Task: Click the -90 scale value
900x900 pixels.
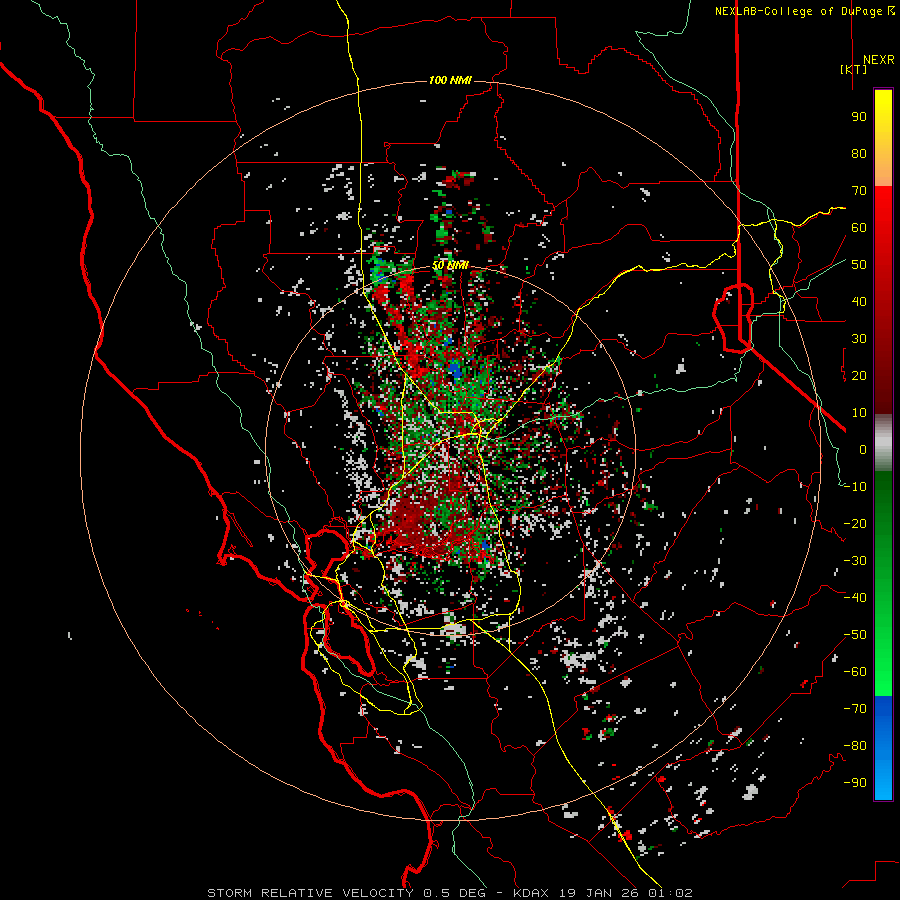Action: tap(855, 783)
